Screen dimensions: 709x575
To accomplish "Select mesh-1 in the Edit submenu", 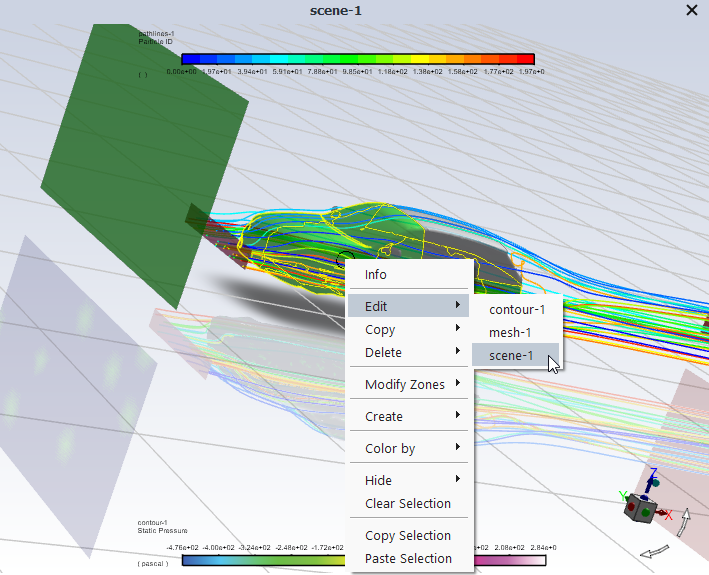I will coord(510,333).
